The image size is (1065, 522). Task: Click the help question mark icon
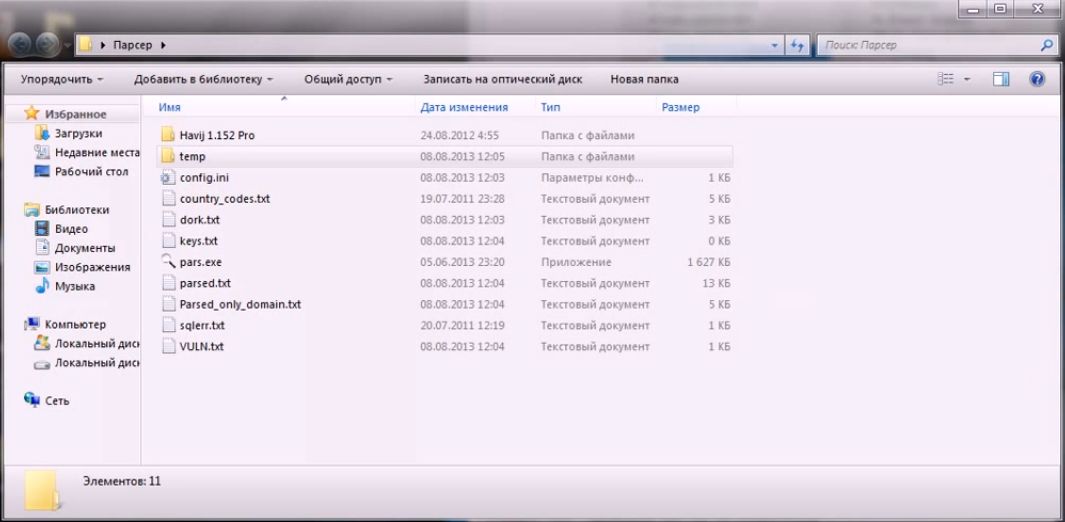pyautogui.click(x=1037, y=79)
